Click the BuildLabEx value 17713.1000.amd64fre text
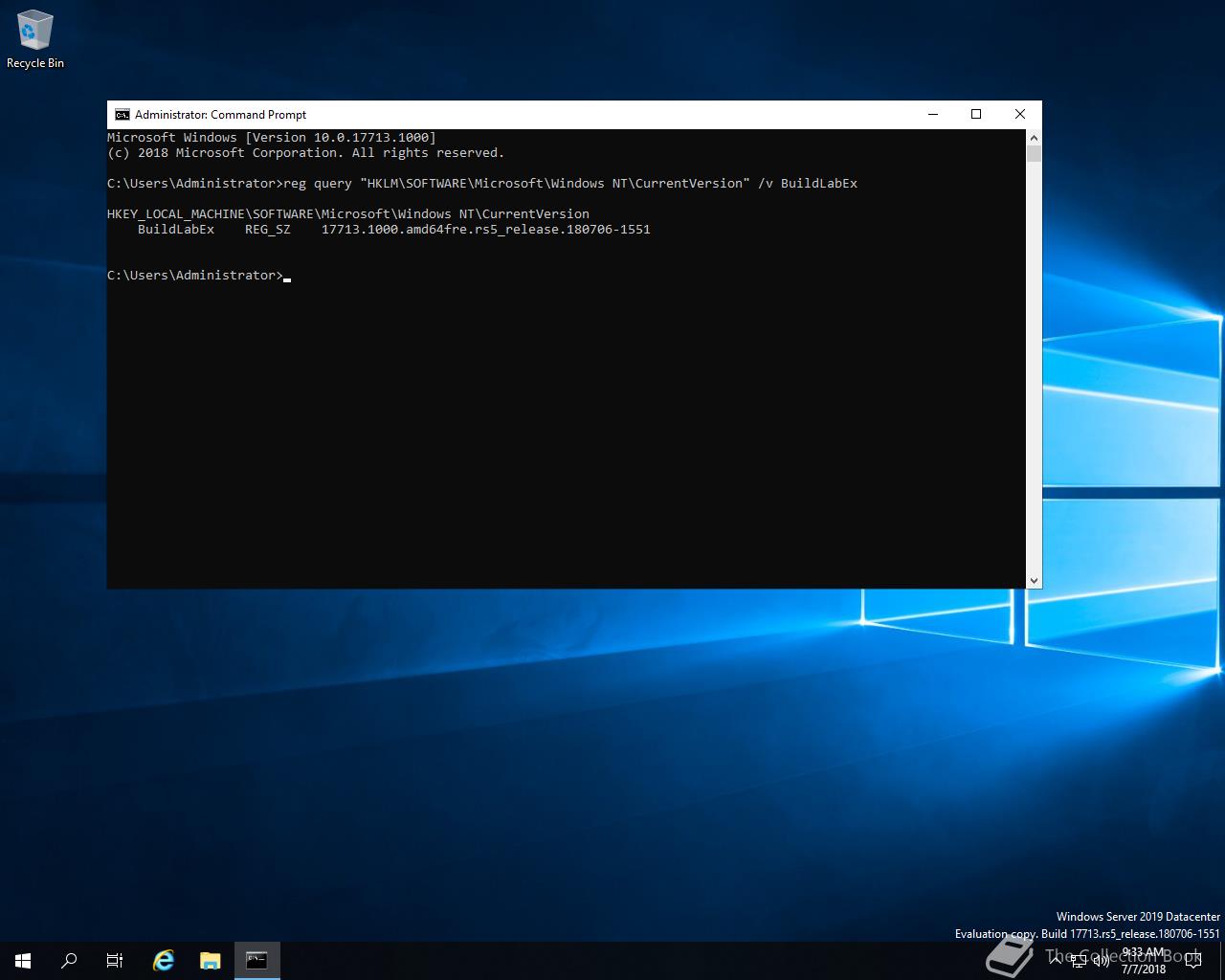This screenshot has height=980, width=1225. pos(486,230)
